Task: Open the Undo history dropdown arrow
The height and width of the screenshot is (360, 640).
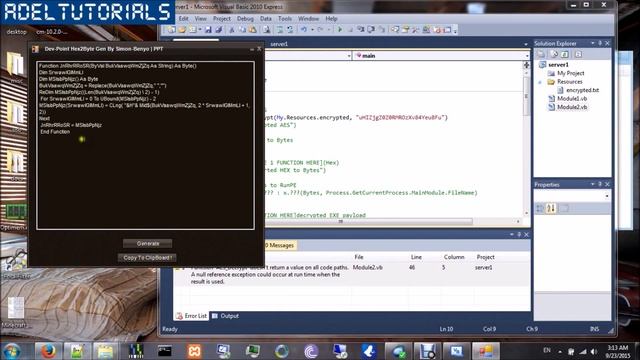Action: coord(312,29)
